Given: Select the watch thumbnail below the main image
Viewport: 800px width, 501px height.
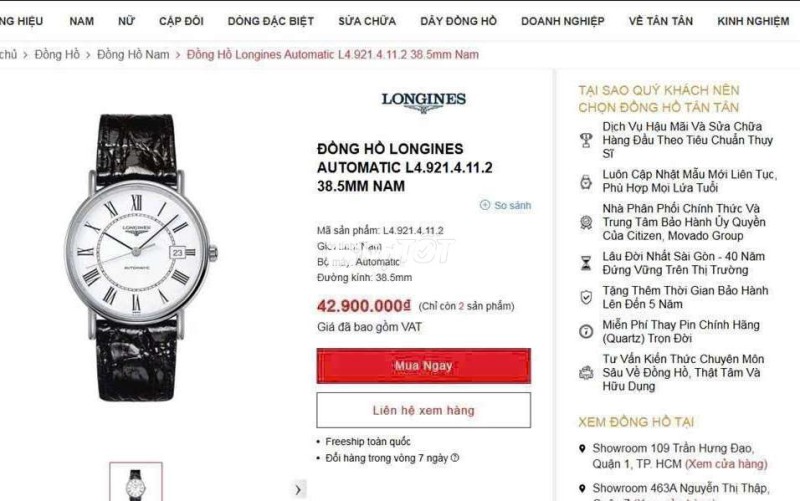Looking at the screenshot, I should pos(136,482).
